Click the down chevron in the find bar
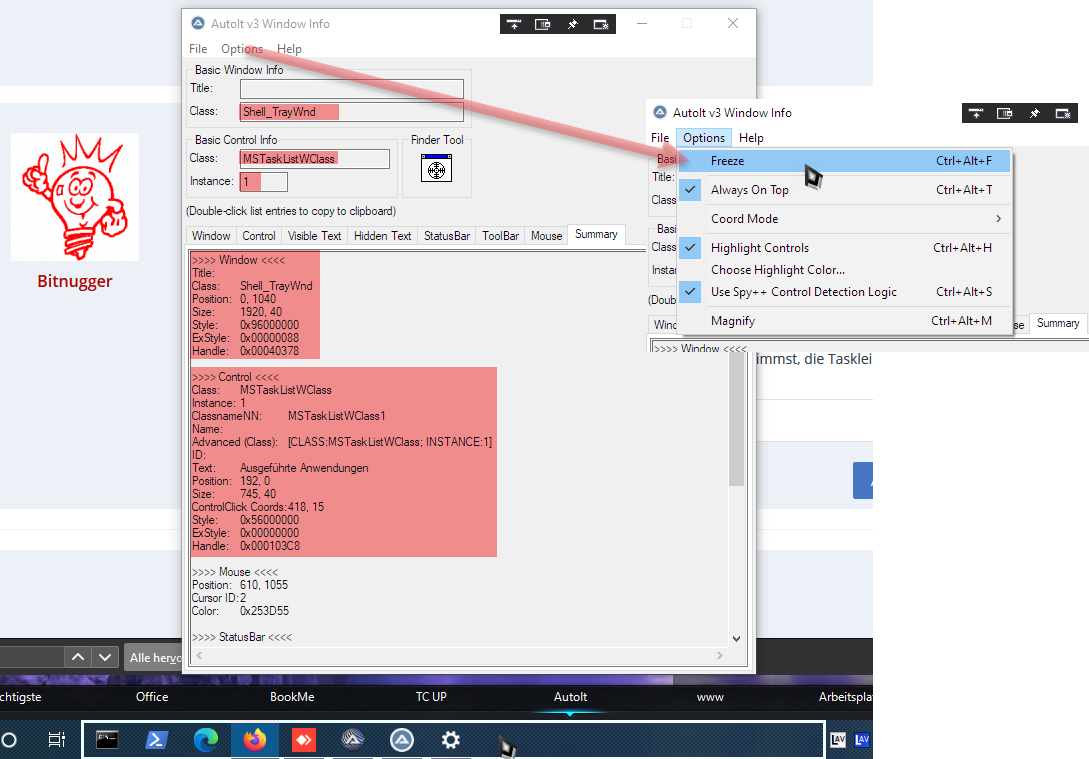Image resolution: width=1089 pixels, height=759 pixels. (x=104, y=657)
